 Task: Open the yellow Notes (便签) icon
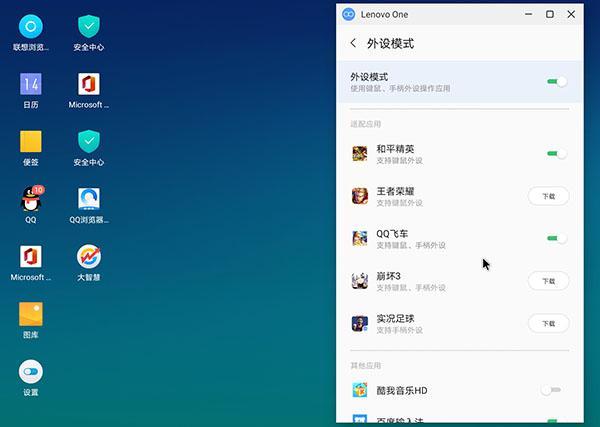click(x=31, y=141)
